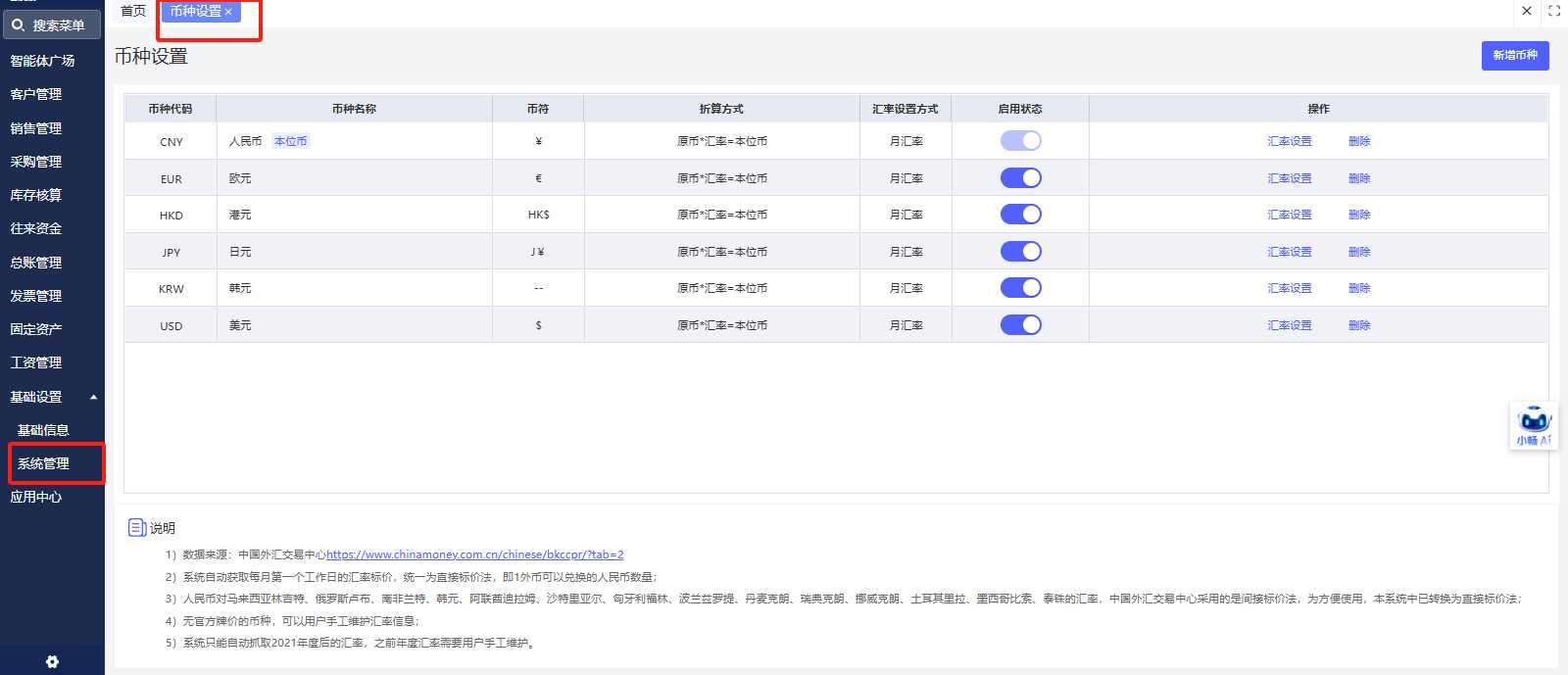Open the 小畅 AI robot assistant
The image size is (1568, 675).
click(x=1534, y=426)
